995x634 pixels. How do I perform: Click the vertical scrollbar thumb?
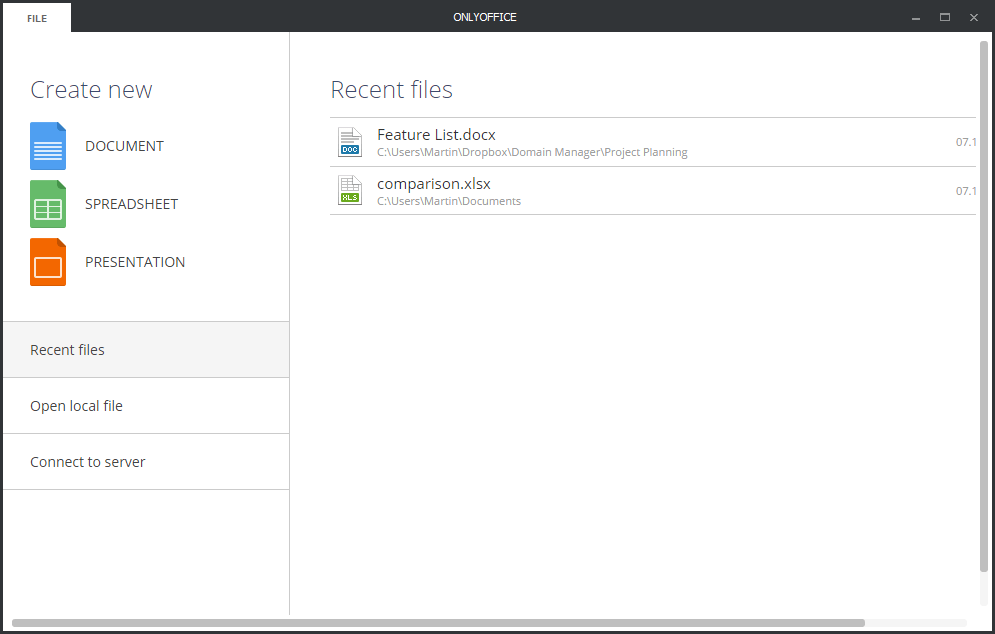click(x=984, y=306)
